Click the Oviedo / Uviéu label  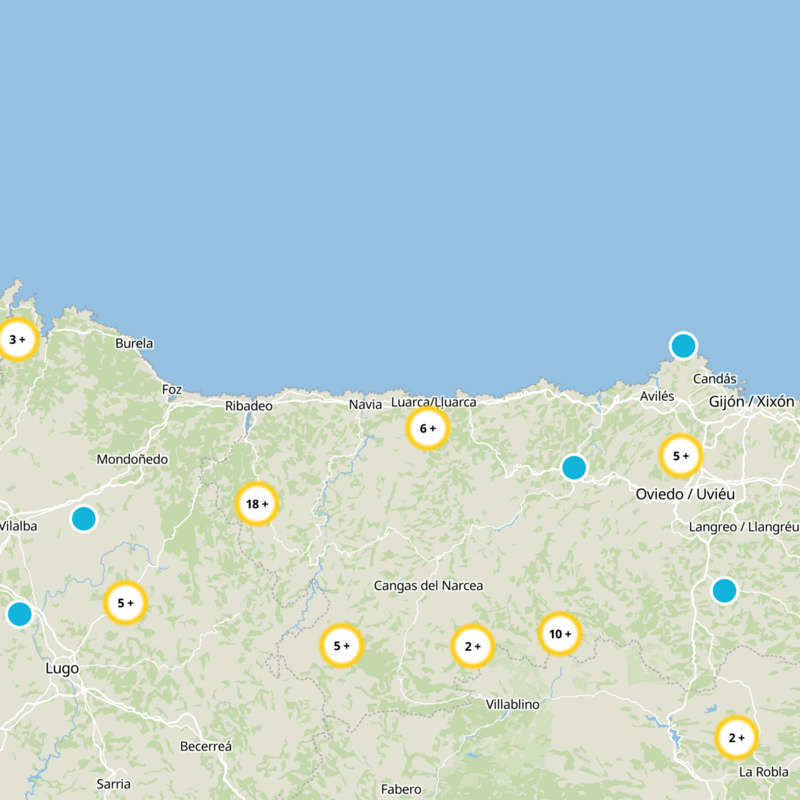tap(685, 494)
